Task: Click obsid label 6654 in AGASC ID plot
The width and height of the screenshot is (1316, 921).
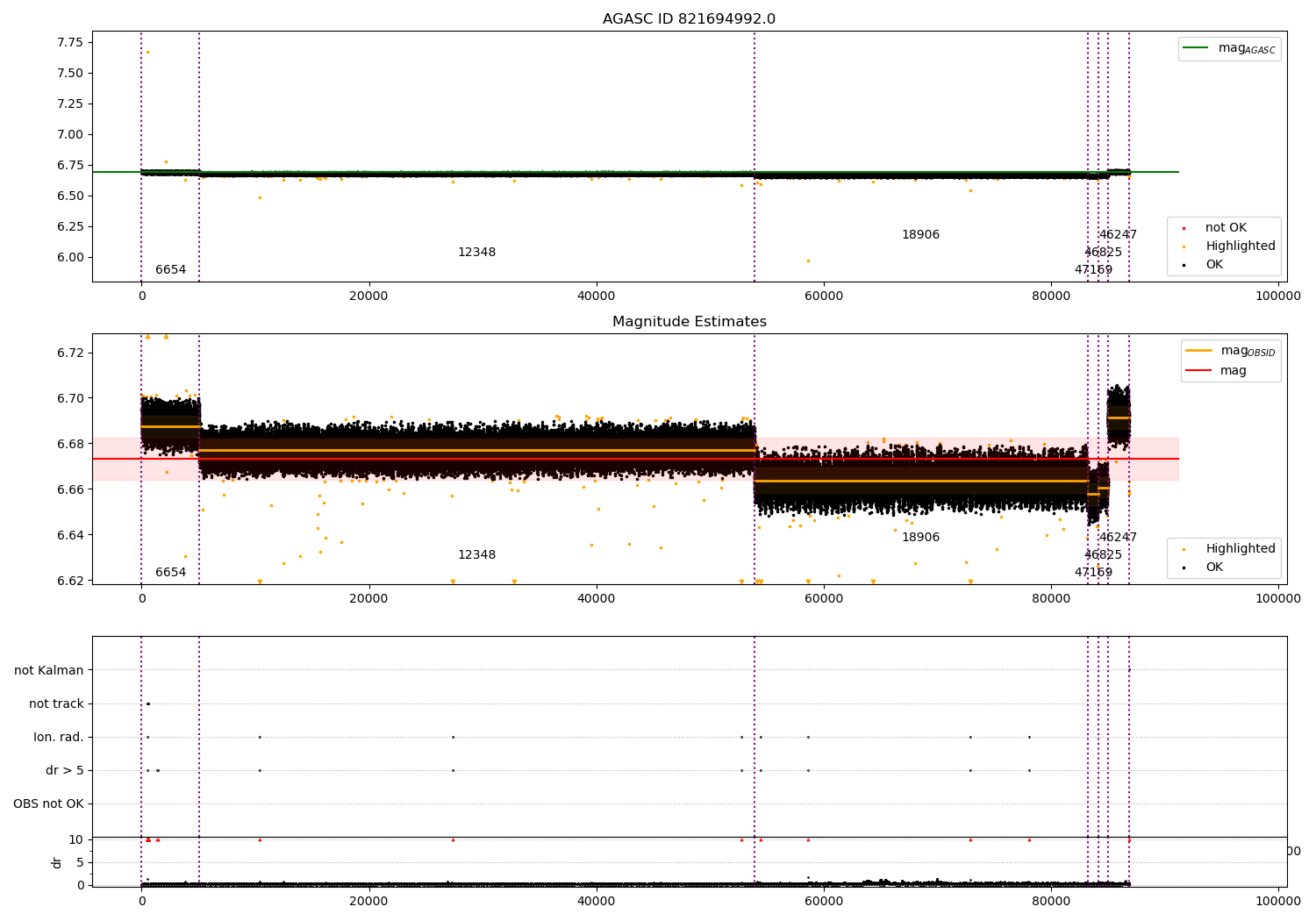Action: tap(170, 270)
